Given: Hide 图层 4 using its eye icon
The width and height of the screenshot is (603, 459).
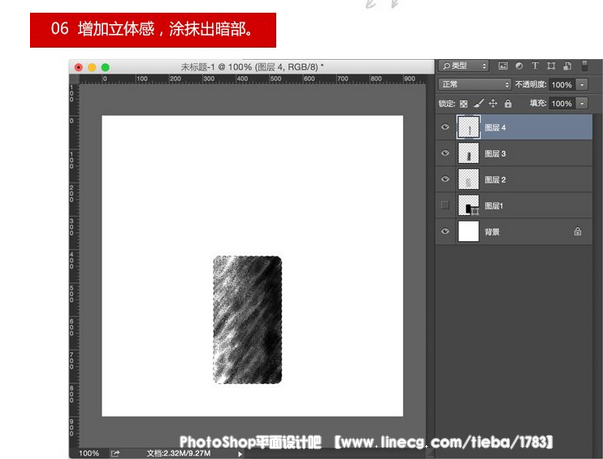Looking at the screenshot, I should (445, 127).
